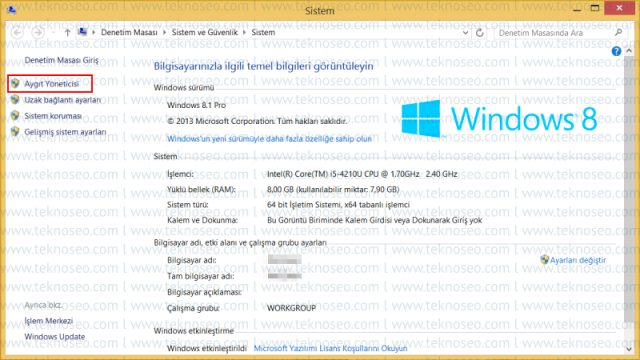Click shield icon beside Aygıt Yöneticisi
This screenshot has height=360, width=640.
[x=15, y=83]
